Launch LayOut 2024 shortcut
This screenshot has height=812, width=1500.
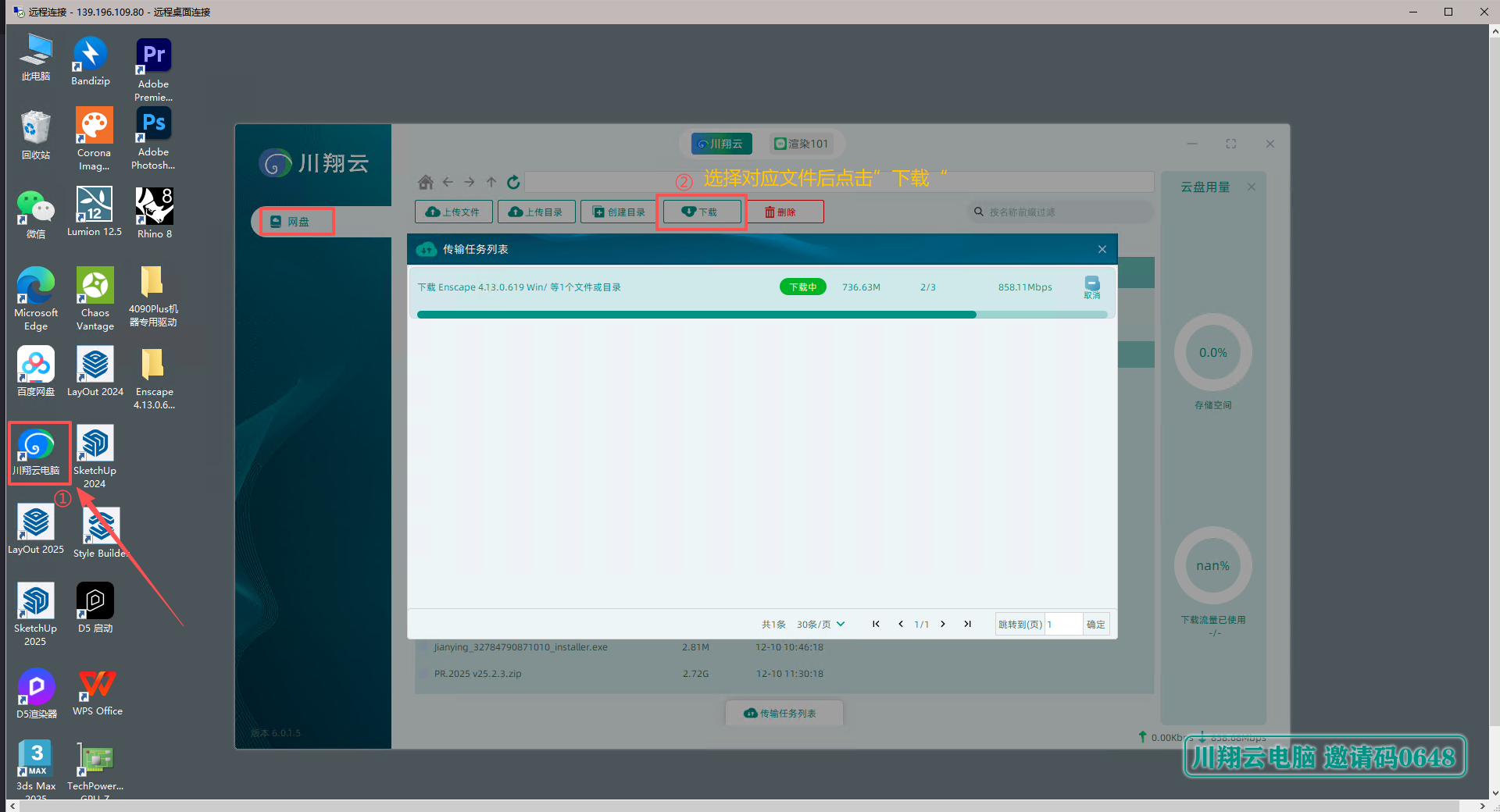[x=95, y=372]
